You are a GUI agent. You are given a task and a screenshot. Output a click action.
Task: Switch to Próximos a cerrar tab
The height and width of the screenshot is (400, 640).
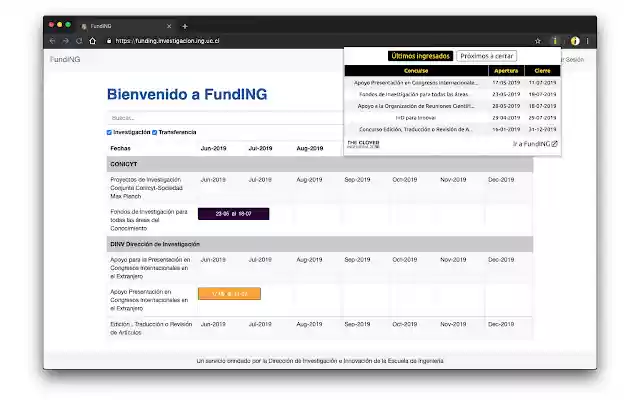click(487, 56)
